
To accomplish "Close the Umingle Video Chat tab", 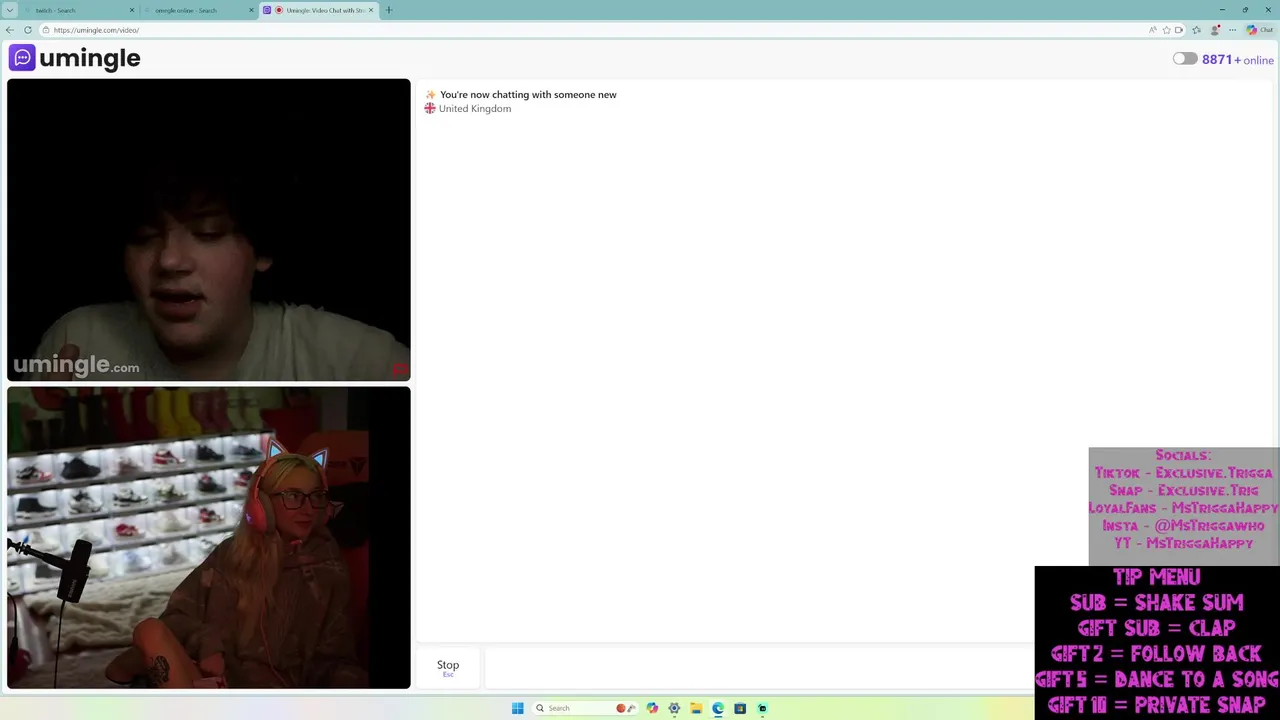I will tap(371, 10).
